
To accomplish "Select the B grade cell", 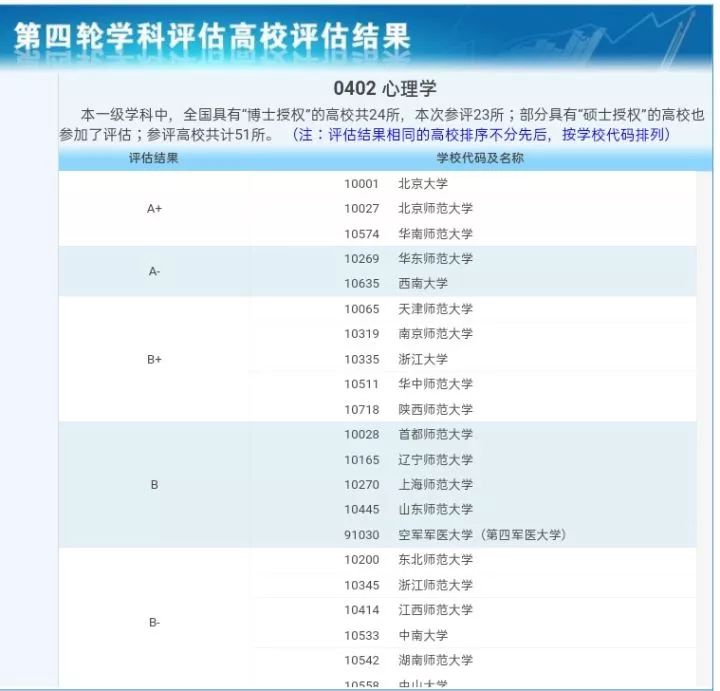I will pyautogui.click(x=154, y=484).
